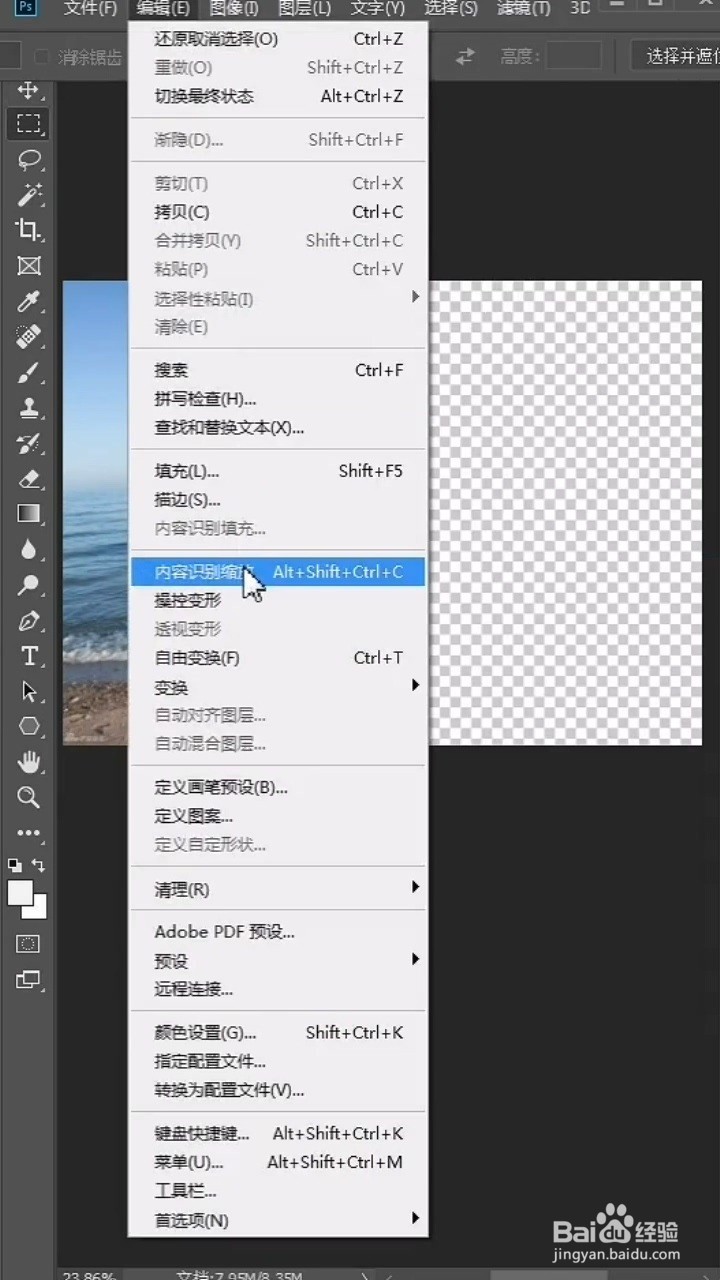
Task: Open the 滤镜(T) menu
Action: click(524, 8)
